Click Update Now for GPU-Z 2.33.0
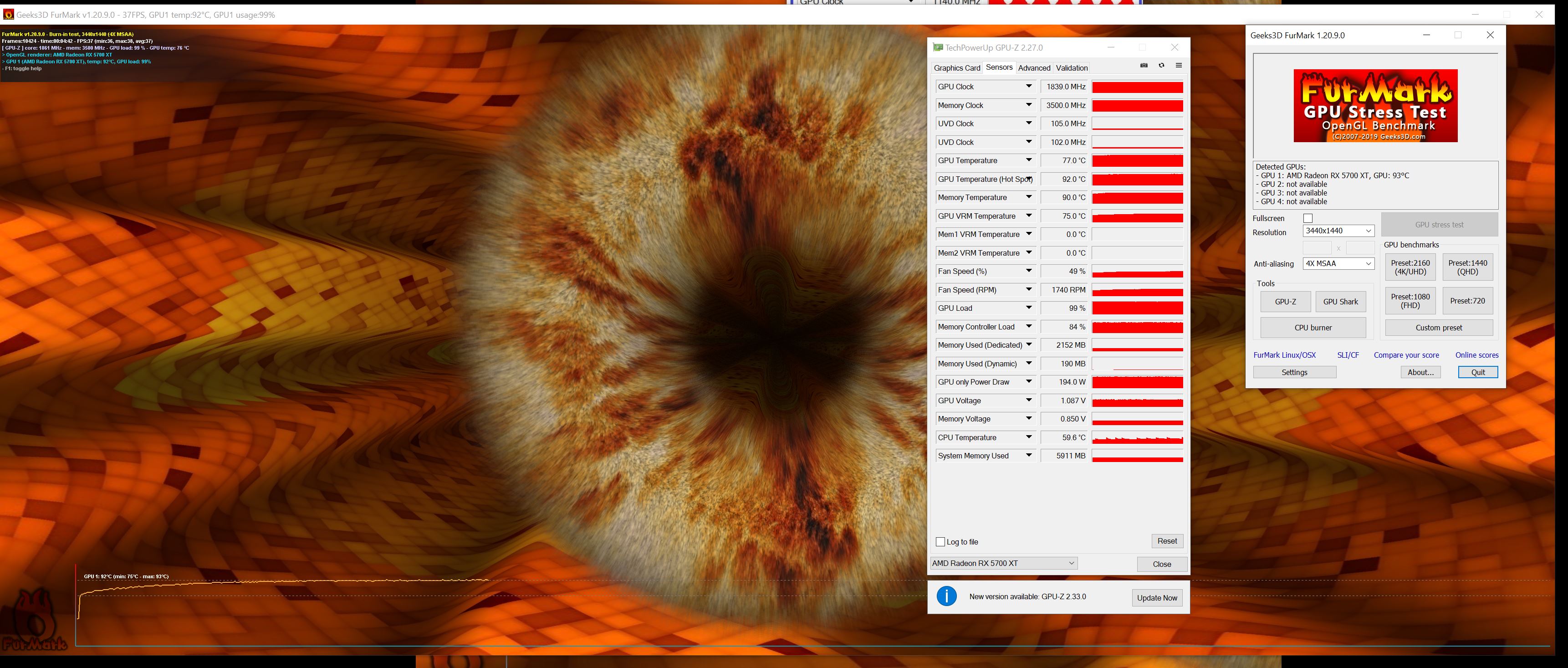 (1156, 597)
